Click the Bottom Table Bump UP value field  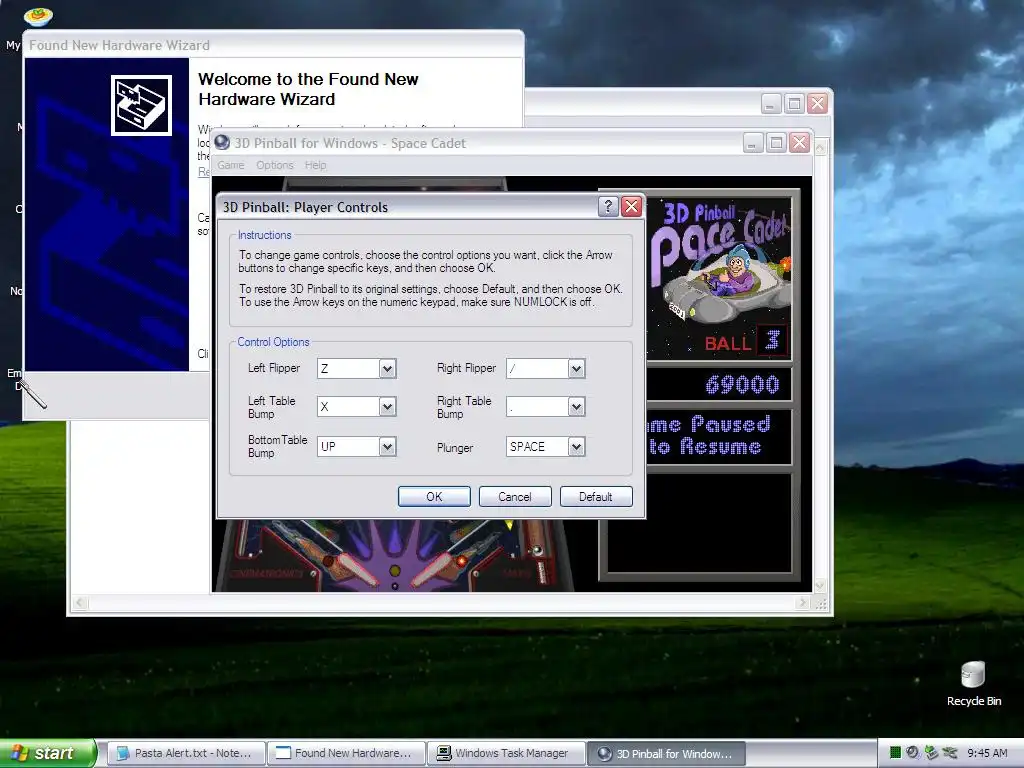(x=348, y=447)
